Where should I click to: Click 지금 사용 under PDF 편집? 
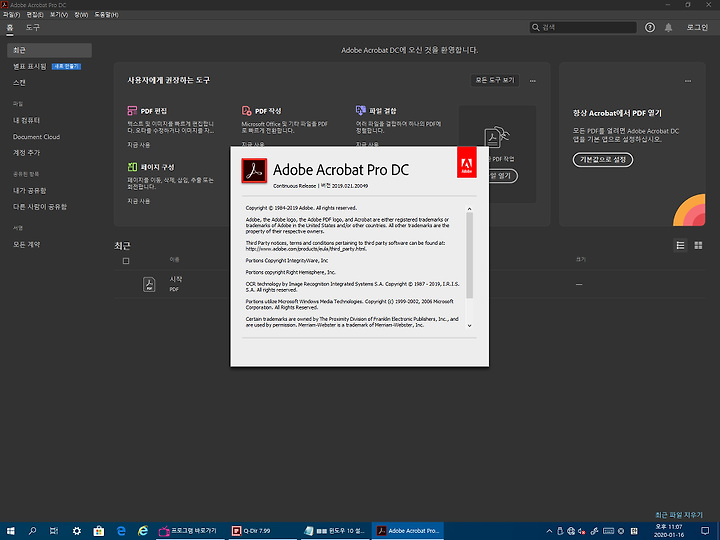click(139, 145)
